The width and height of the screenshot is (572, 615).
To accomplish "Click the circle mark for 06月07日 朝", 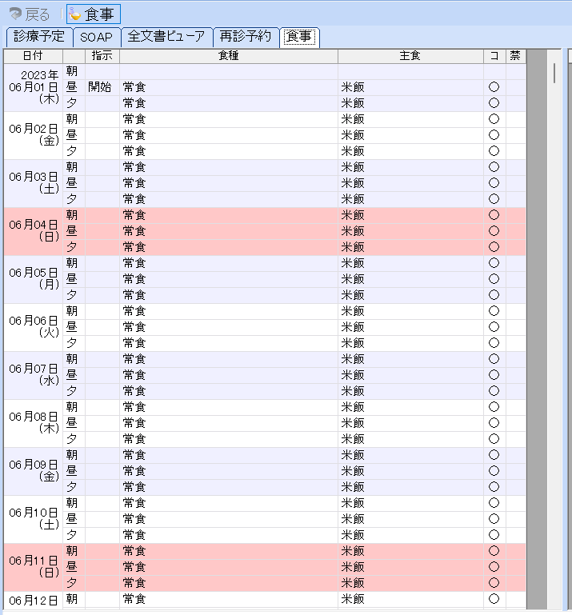I will click(x=494, y=359).
